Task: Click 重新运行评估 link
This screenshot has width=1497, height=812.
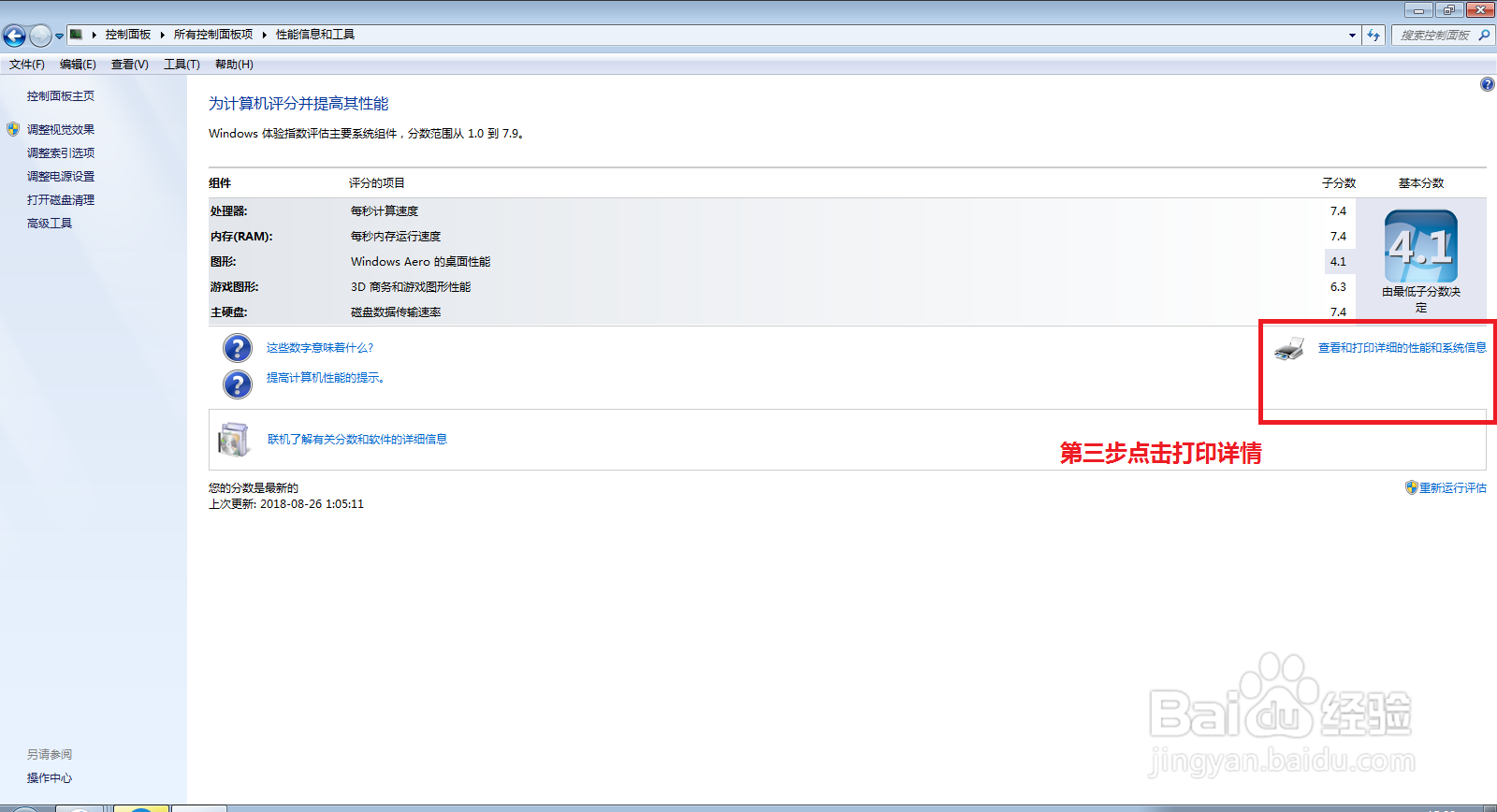Action: tap(1453, 488)
